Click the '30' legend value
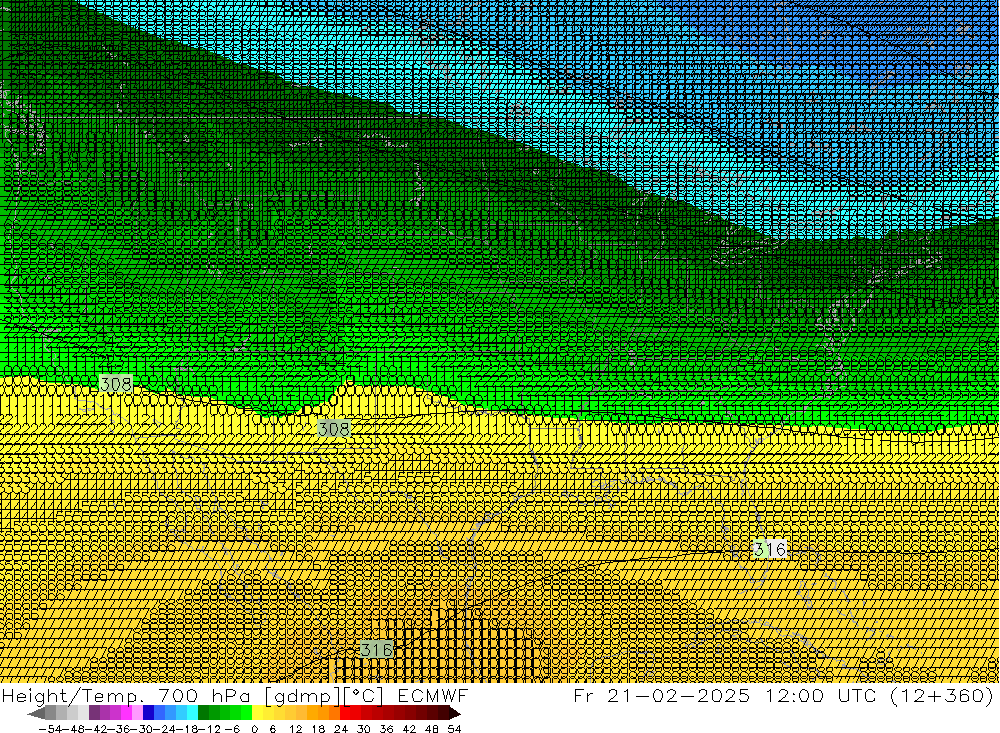This screenshot has width=1000, height=733. pos(364,729)
